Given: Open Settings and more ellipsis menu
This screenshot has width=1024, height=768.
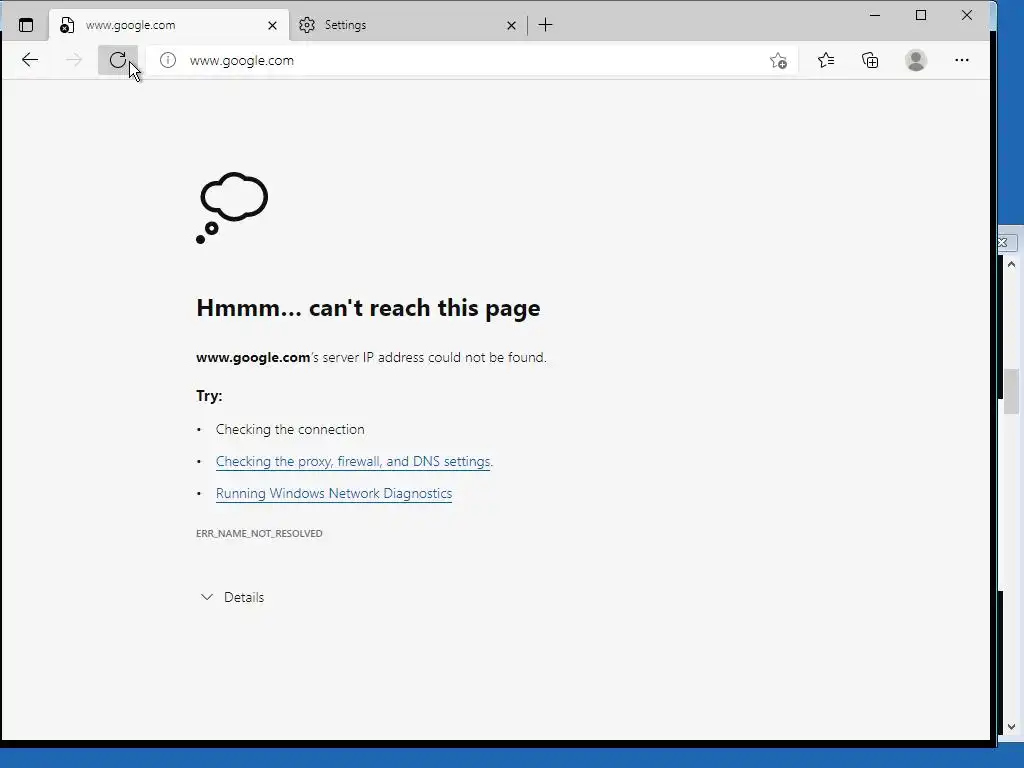Looking at the screenshot, I should (x=962, y=60).
